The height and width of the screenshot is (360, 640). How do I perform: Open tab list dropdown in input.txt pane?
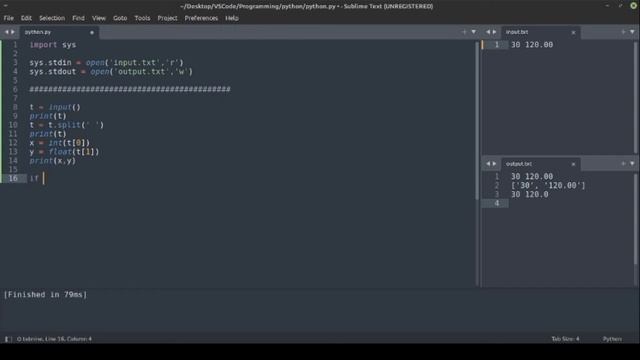[x=632, y=32]
